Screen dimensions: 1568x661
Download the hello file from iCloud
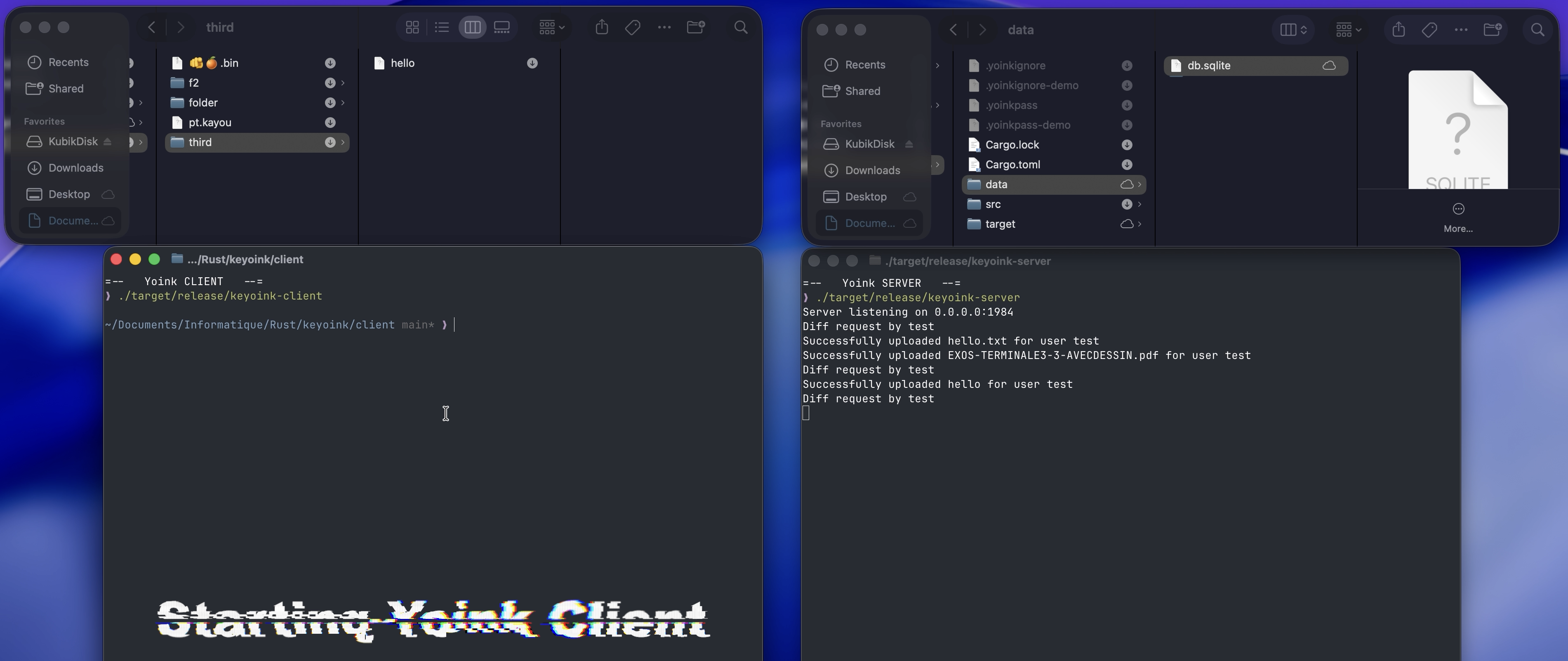(532, 64)
